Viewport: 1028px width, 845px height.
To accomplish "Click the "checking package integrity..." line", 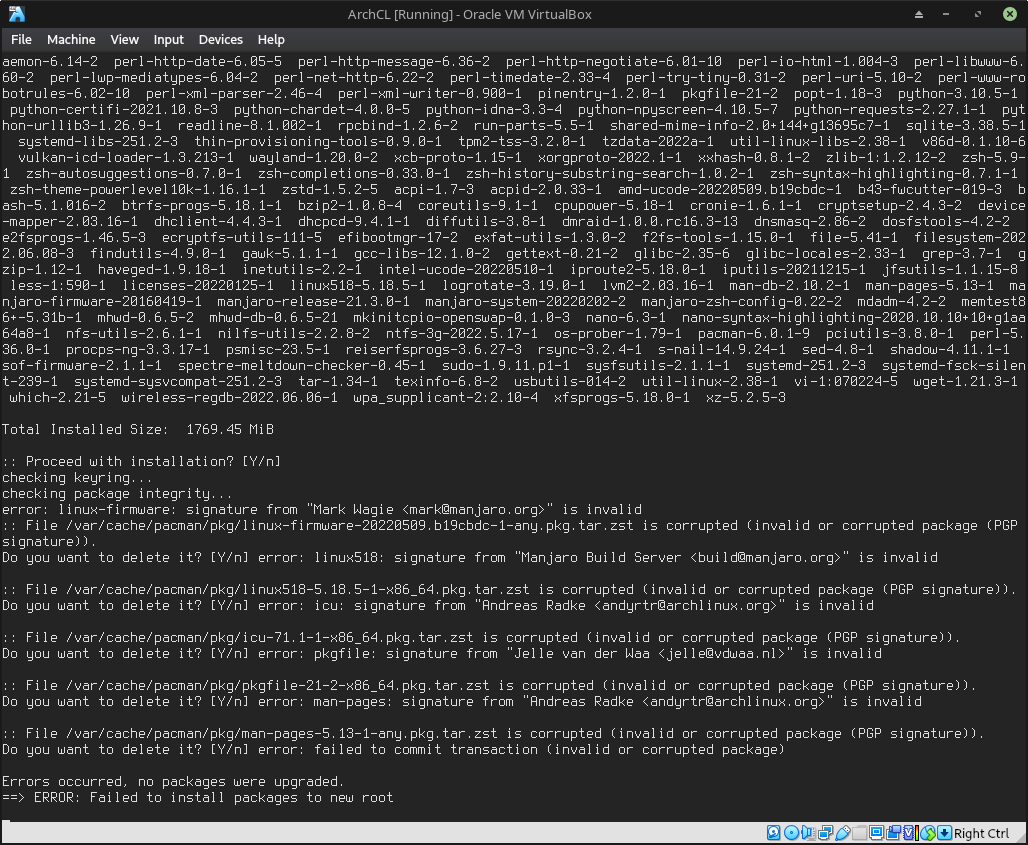I will pyautogui.click(x=117, y=494).
